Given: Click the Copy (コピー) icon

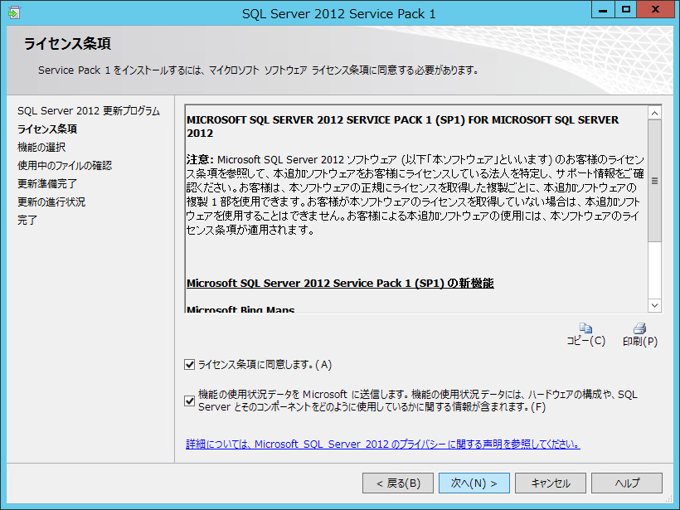Looking at the screenshot, I should (585, 328).
